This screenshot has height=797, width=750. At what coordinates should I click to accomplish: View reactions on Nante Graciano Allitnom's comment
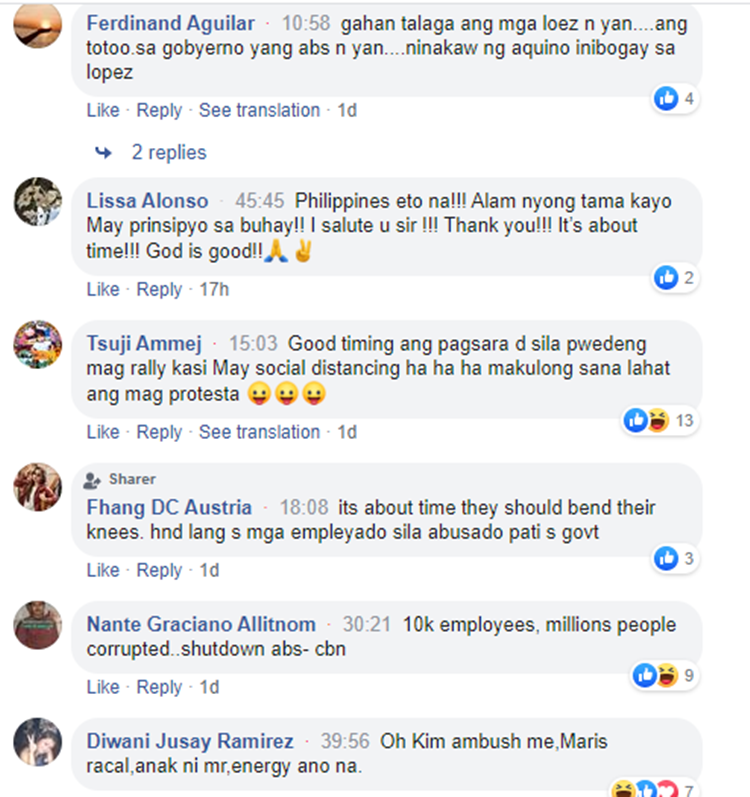point(665,676)
